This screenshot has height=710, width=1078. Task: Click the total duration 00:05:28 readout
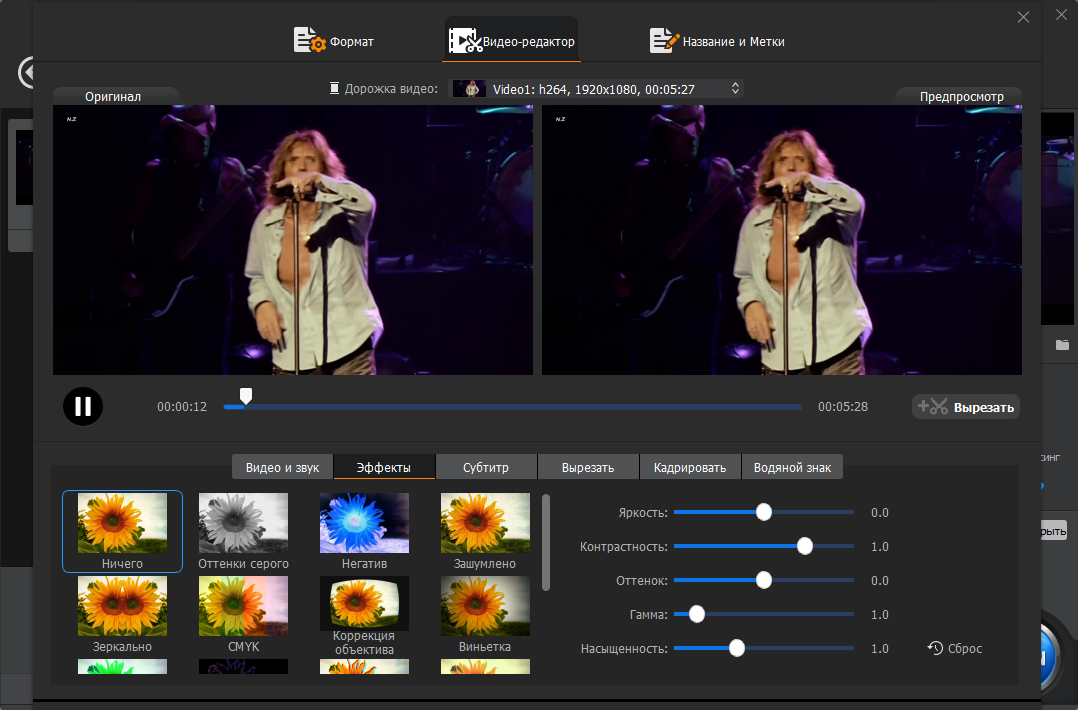coord(843,407)
